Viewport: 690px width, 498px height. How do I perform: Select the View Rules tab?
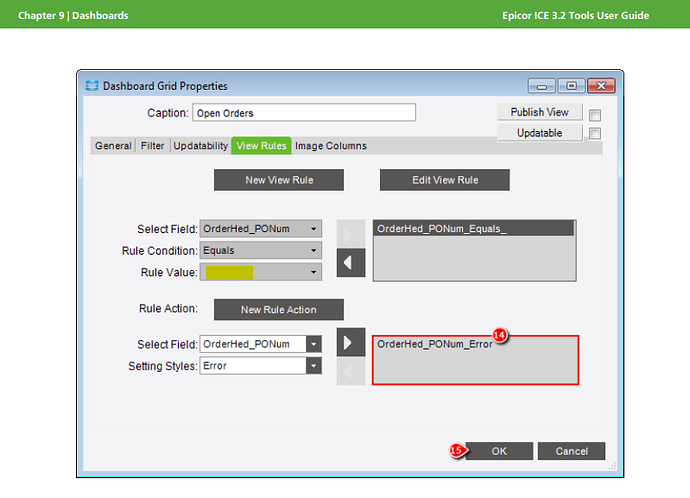tap(261, 146)
